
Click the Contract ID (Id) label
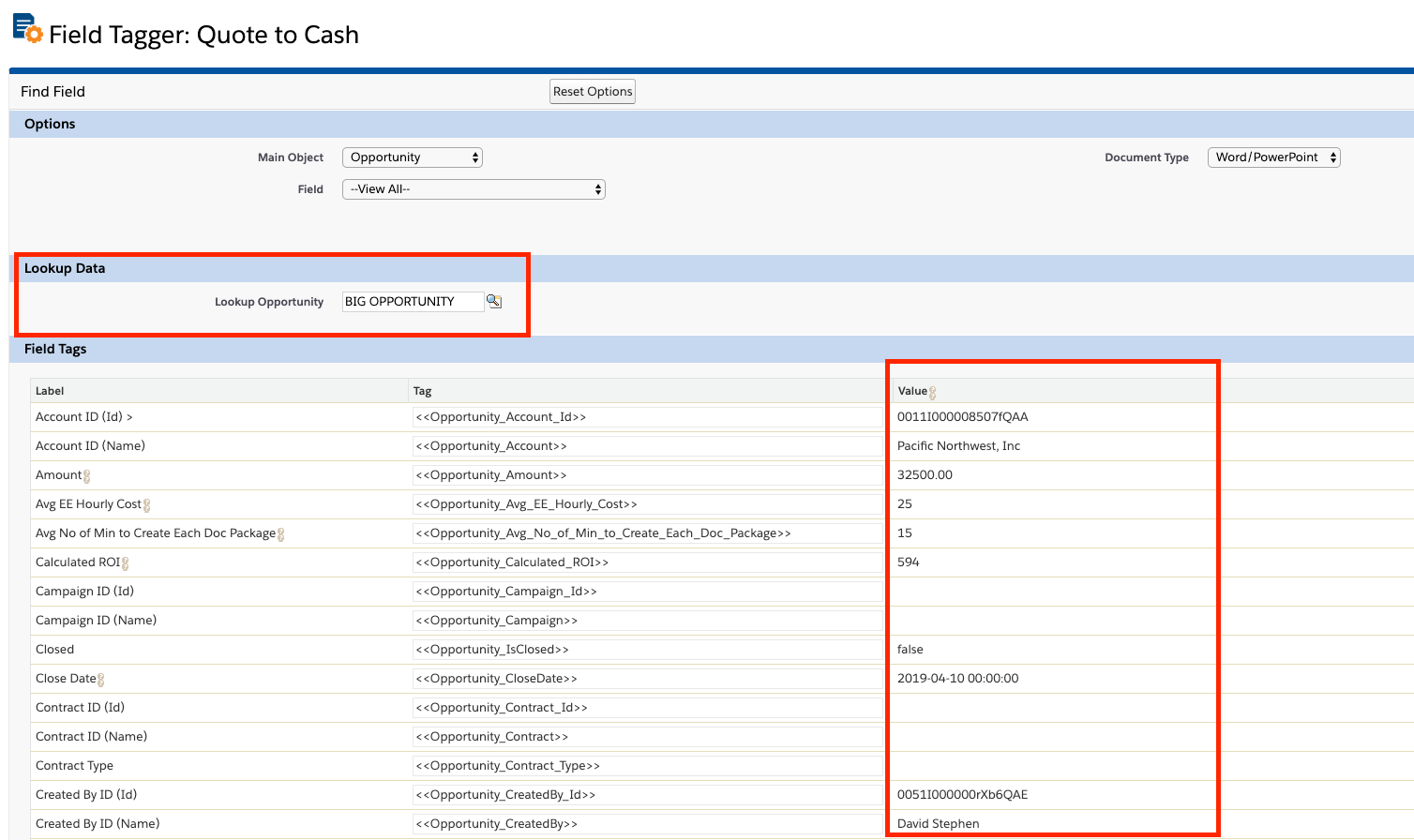pyautogui.click(x=80, y=708)
